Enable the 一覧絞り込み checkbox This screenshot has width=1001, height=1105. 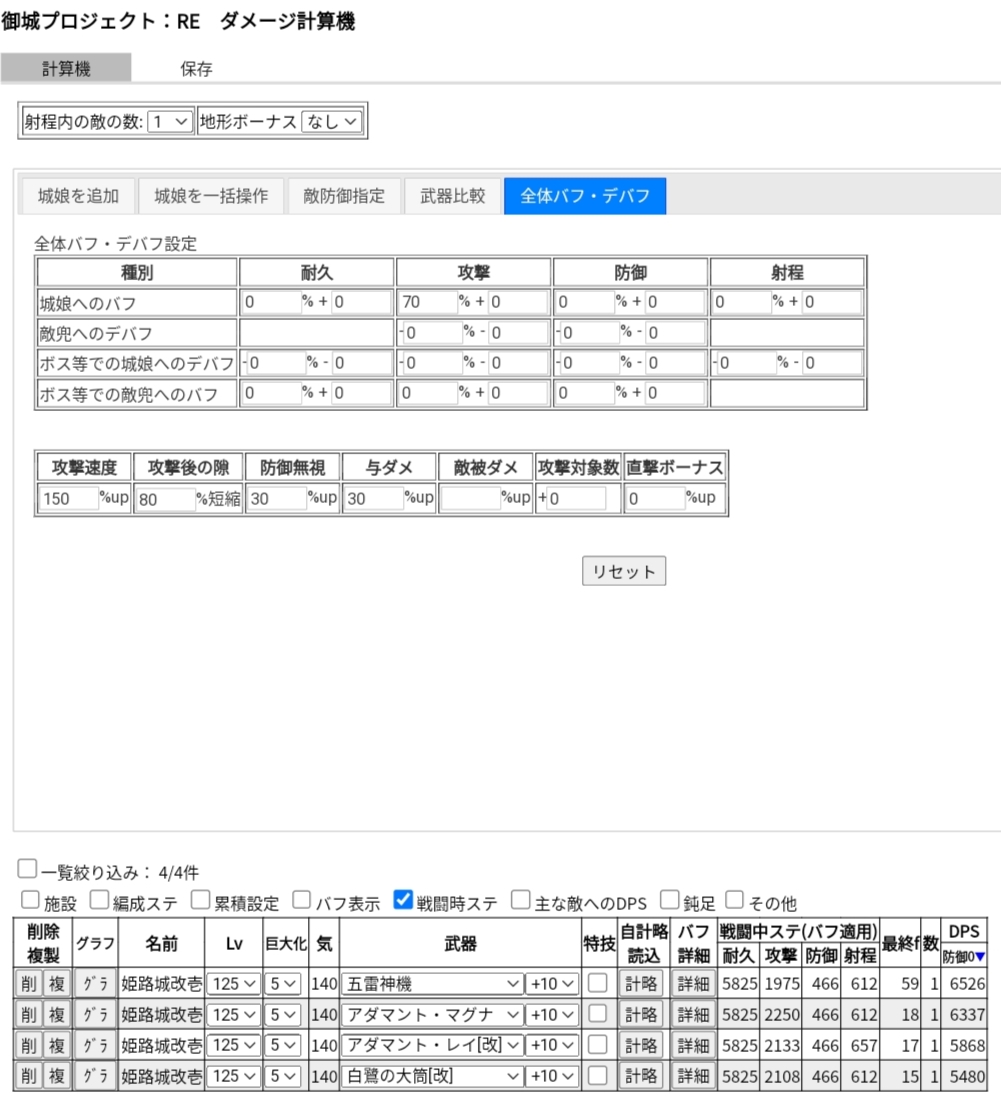coord(27,870)
